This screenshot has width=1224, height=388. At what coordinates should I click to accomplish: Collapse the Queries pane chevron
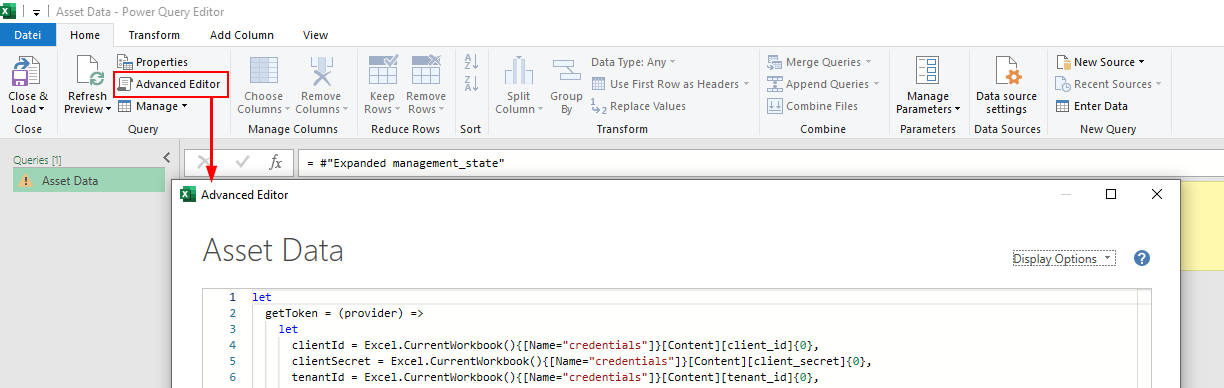tap(167, 157)
